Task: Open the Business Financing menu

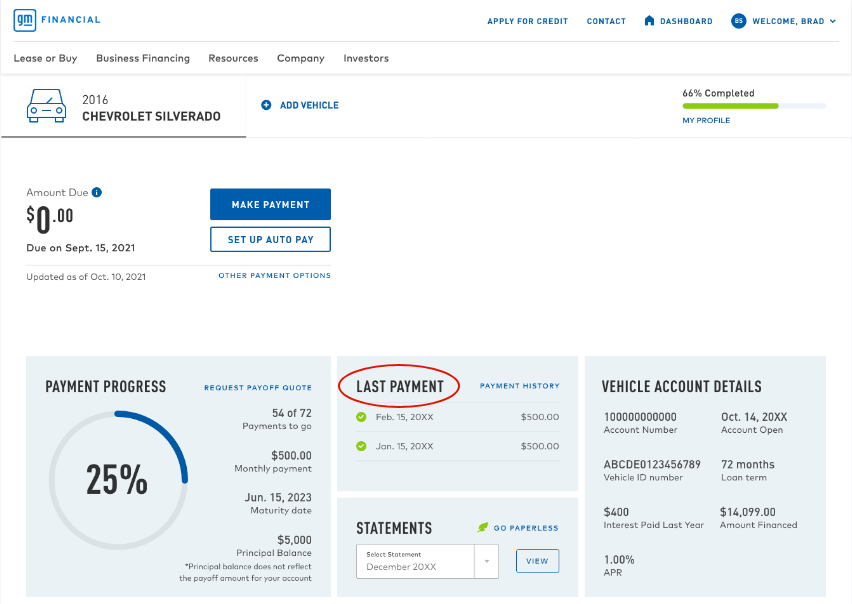Action: tap(143, 58)
